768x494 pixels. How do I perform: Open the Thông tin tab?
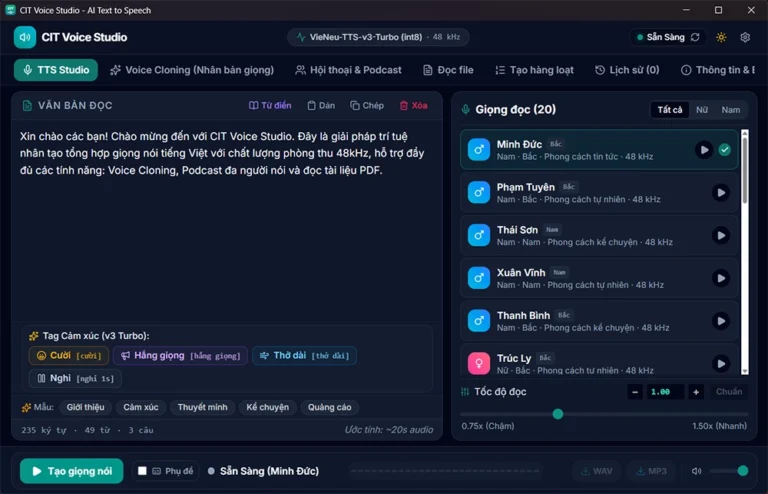718,70
